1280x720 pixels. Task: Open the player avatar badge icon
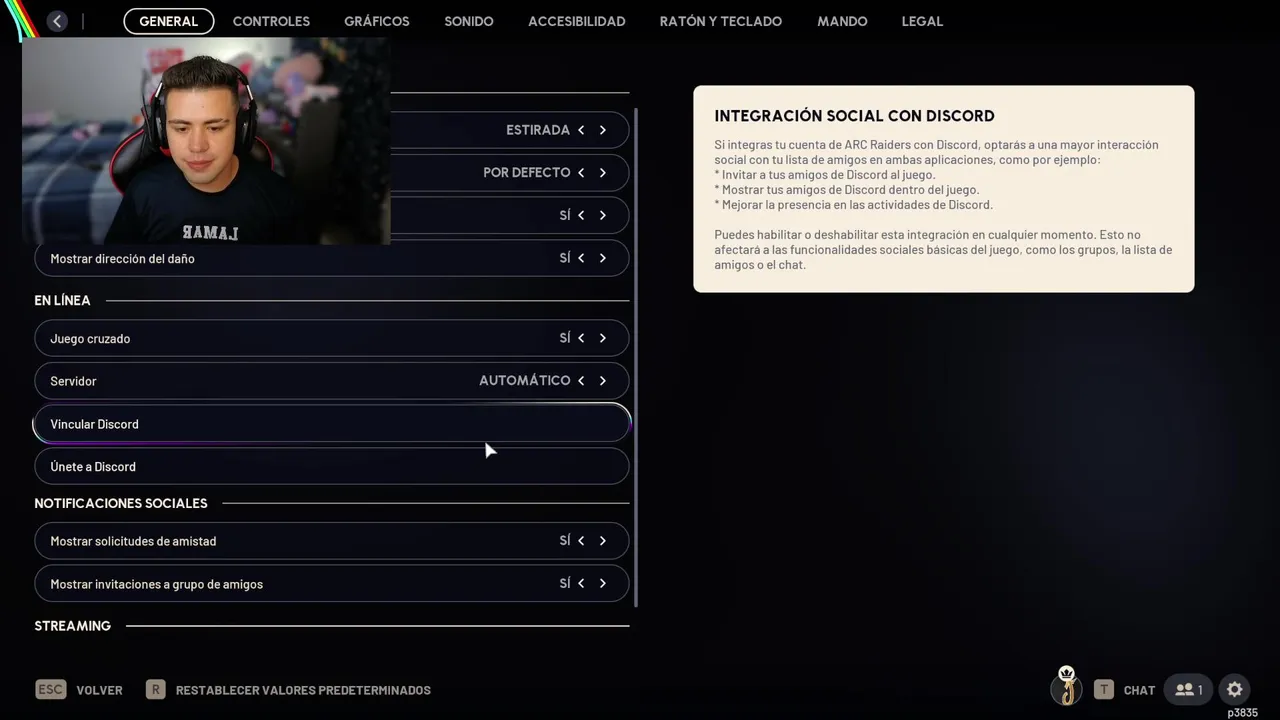pyautogui.click(x=1067, y=686)
